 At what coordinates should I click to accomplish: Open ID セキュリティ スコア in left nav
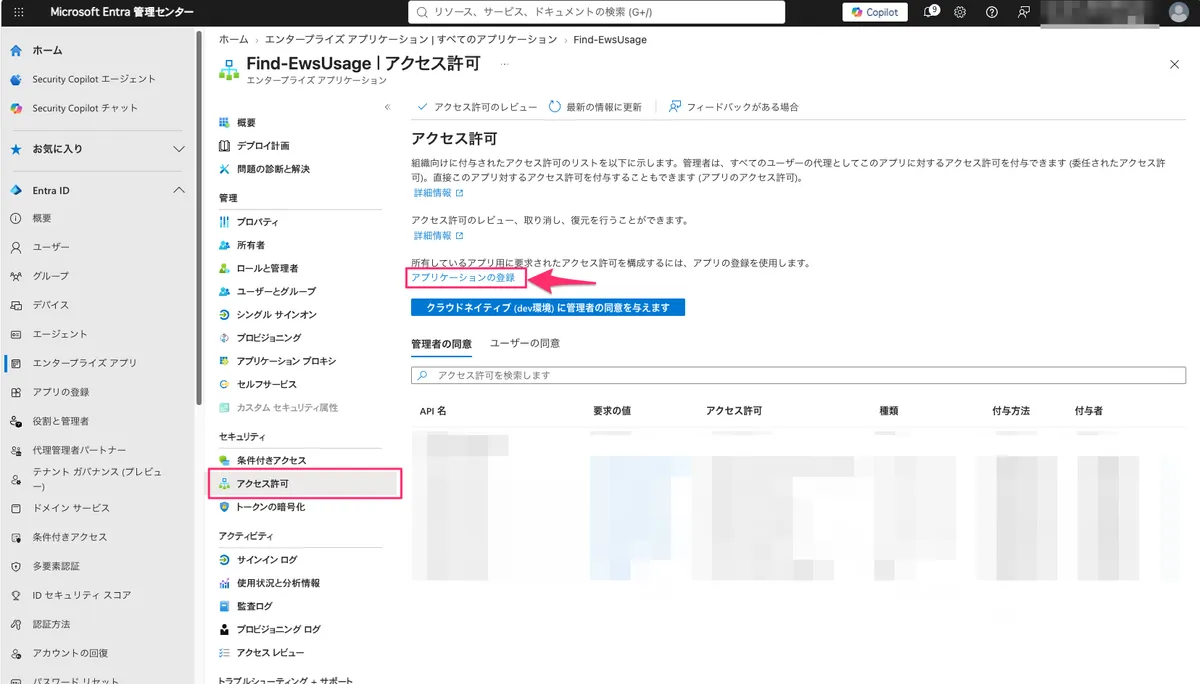click(81, 595)
